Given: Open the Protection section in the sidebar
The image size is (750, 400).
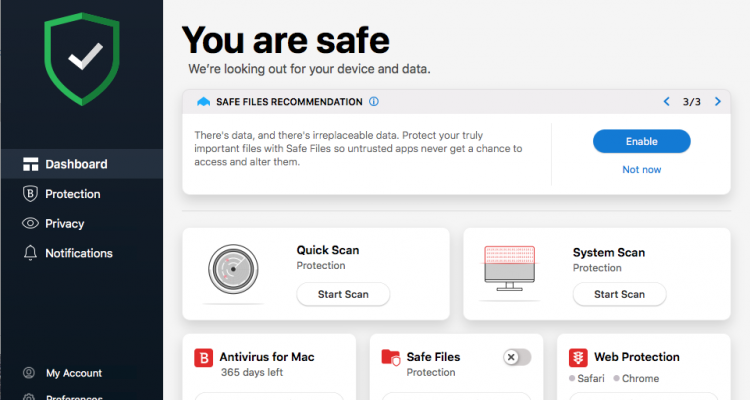Looking at the screenshot, I should point(82,194).
